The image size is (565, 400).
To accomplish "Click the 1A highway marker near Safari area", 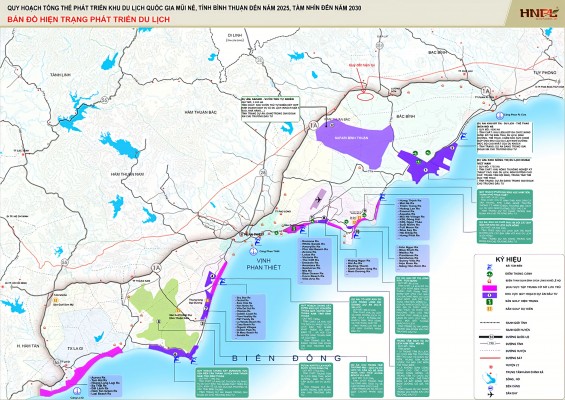I will [313, 125].
